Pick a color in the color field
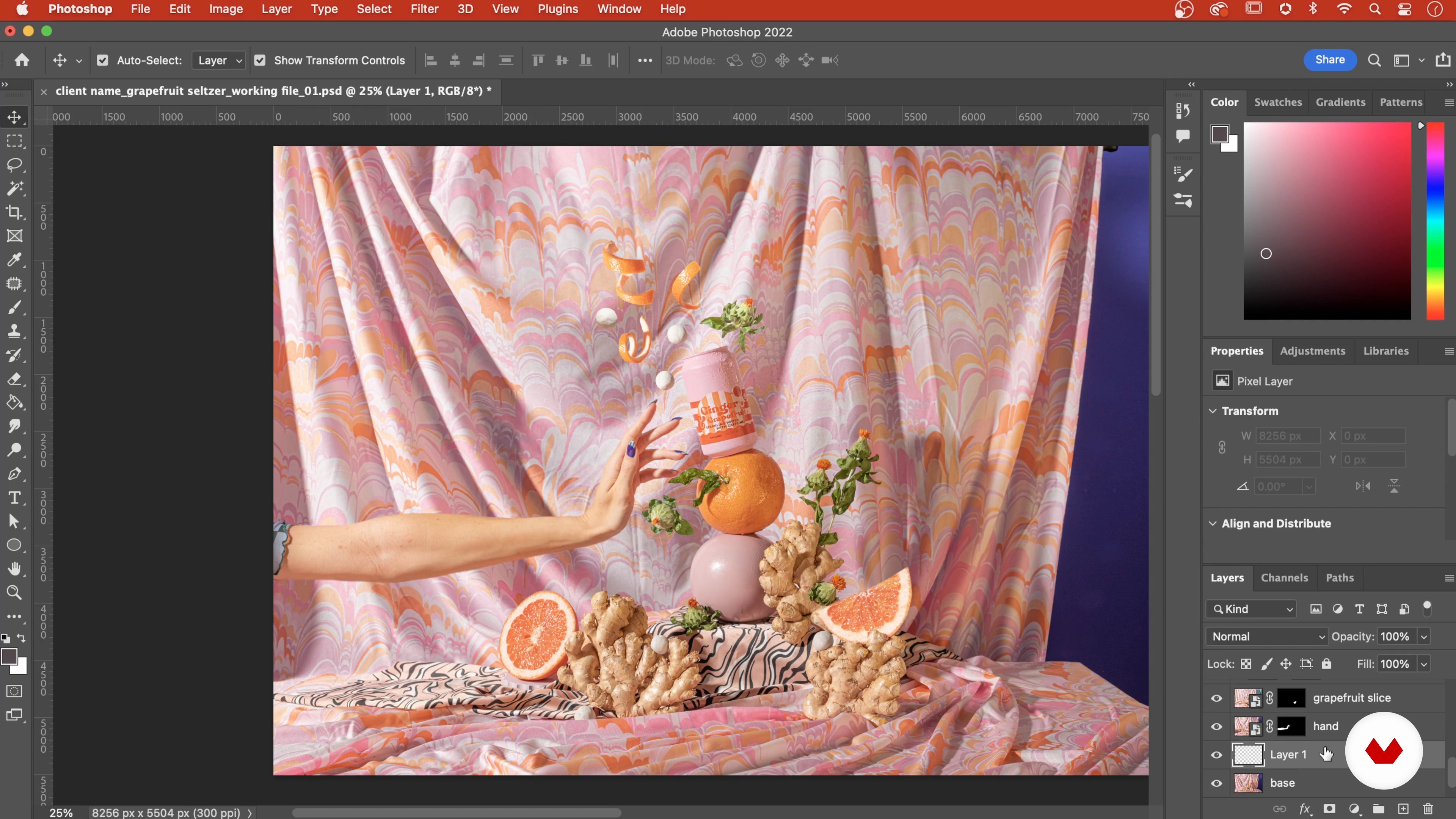The width and height of the screenshot is (1456, 819). [1327, 220]
